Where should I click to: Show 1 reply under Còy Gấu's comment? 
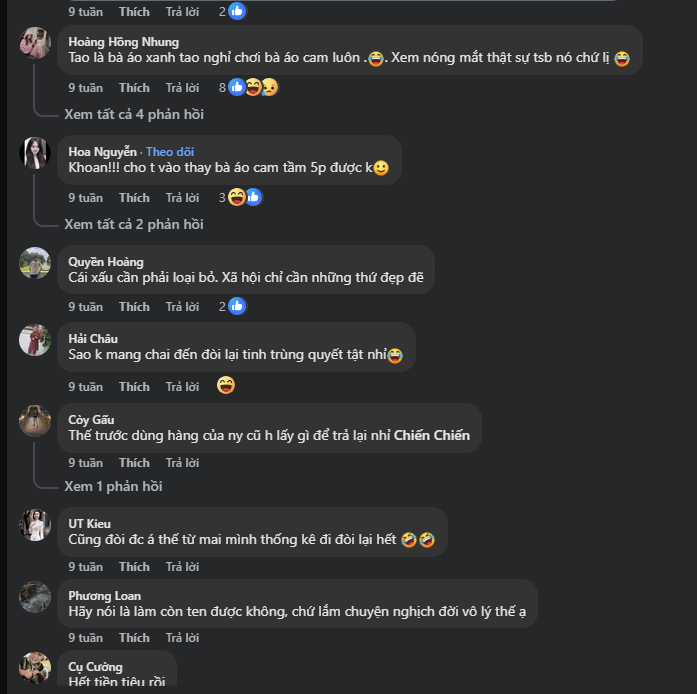tap(113, 486)
